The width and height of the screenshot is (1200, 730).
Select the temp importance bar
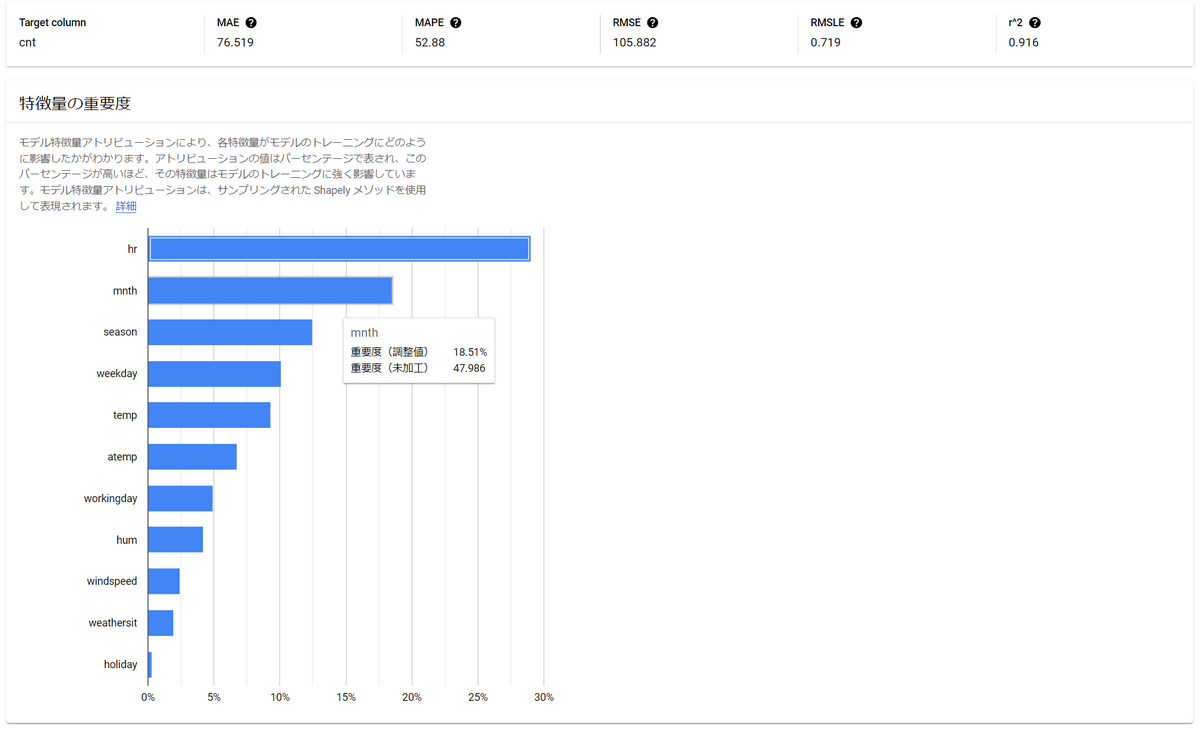pos(209,415)
